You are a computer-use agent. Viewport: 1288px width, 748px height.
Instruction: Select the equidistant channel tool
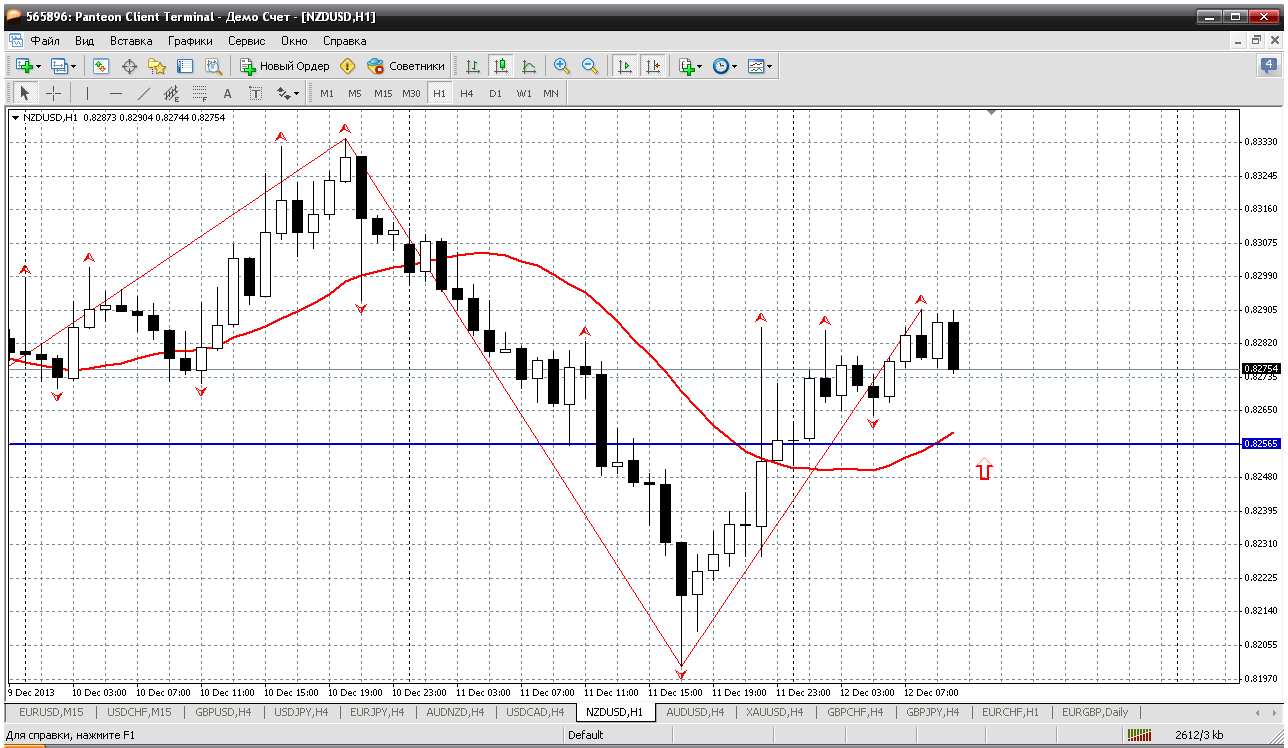171,93
